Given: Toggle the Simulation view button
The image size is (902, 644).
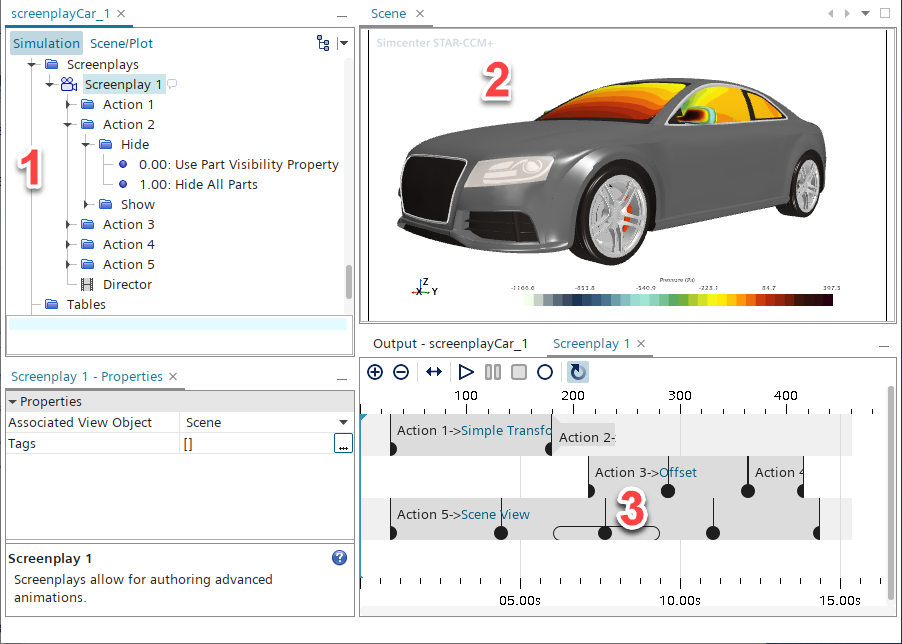Looking at the screenshot, I should pyautogui.click(x=47, y=43).
